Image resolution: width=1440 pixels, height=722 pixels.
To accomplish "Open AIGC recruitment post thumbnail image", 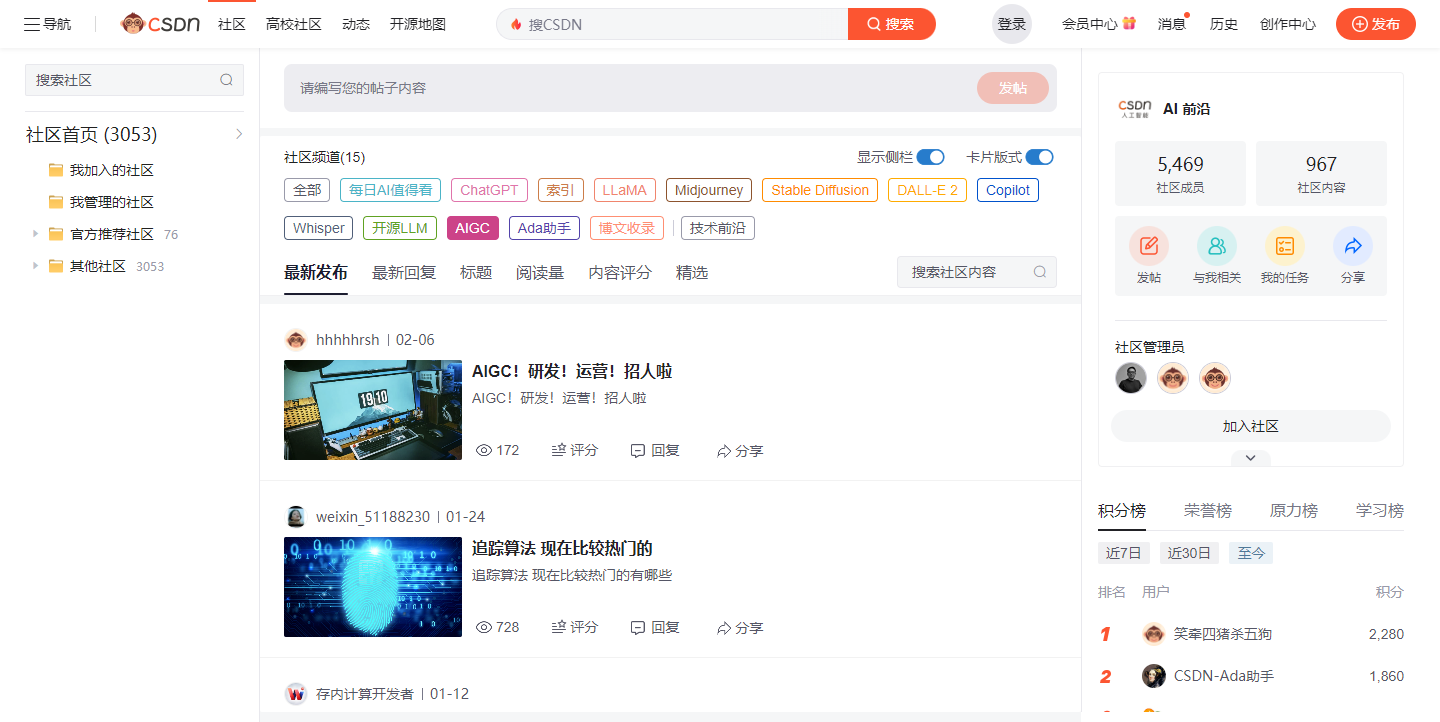I will click(373, 410).
